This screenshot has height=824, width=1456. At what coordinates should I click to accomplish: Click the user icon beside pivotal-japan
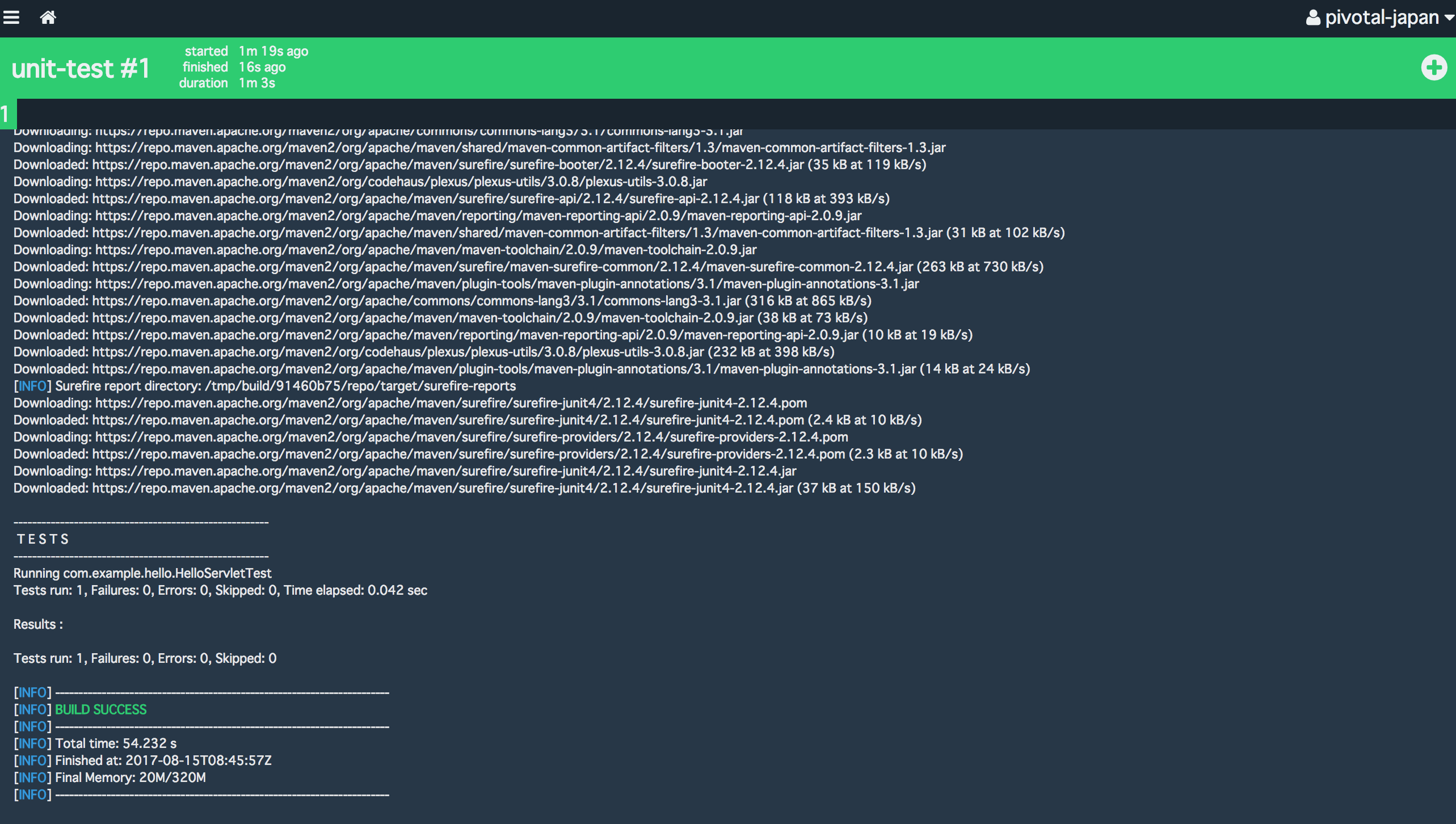(x=1312, y=18)
